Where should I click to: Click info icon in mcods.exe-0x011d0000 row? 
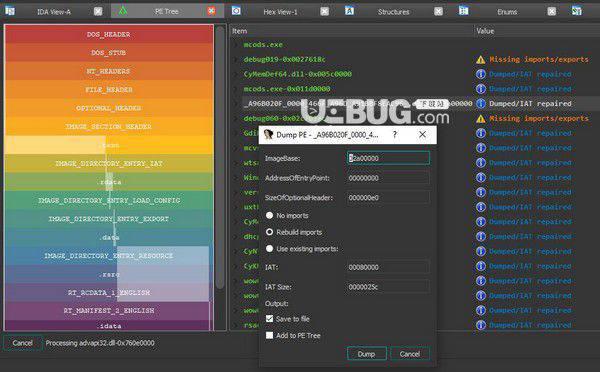pyautogui.click(x=481, y=89)
